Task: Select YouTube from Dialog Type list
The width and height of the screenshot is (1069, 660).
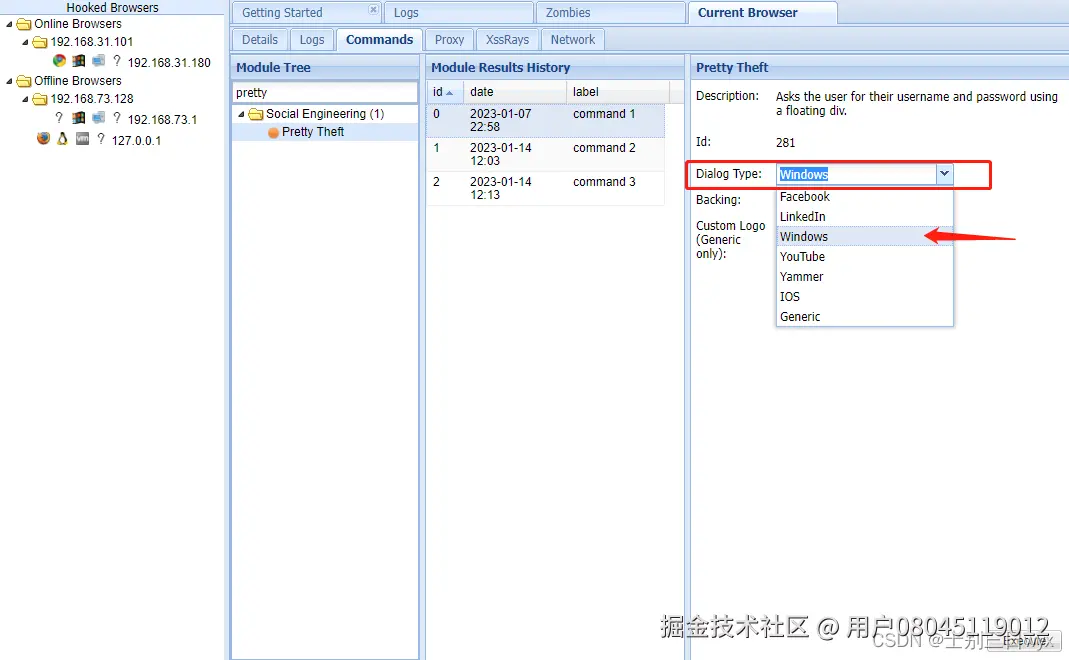Action: pos(864,256)
